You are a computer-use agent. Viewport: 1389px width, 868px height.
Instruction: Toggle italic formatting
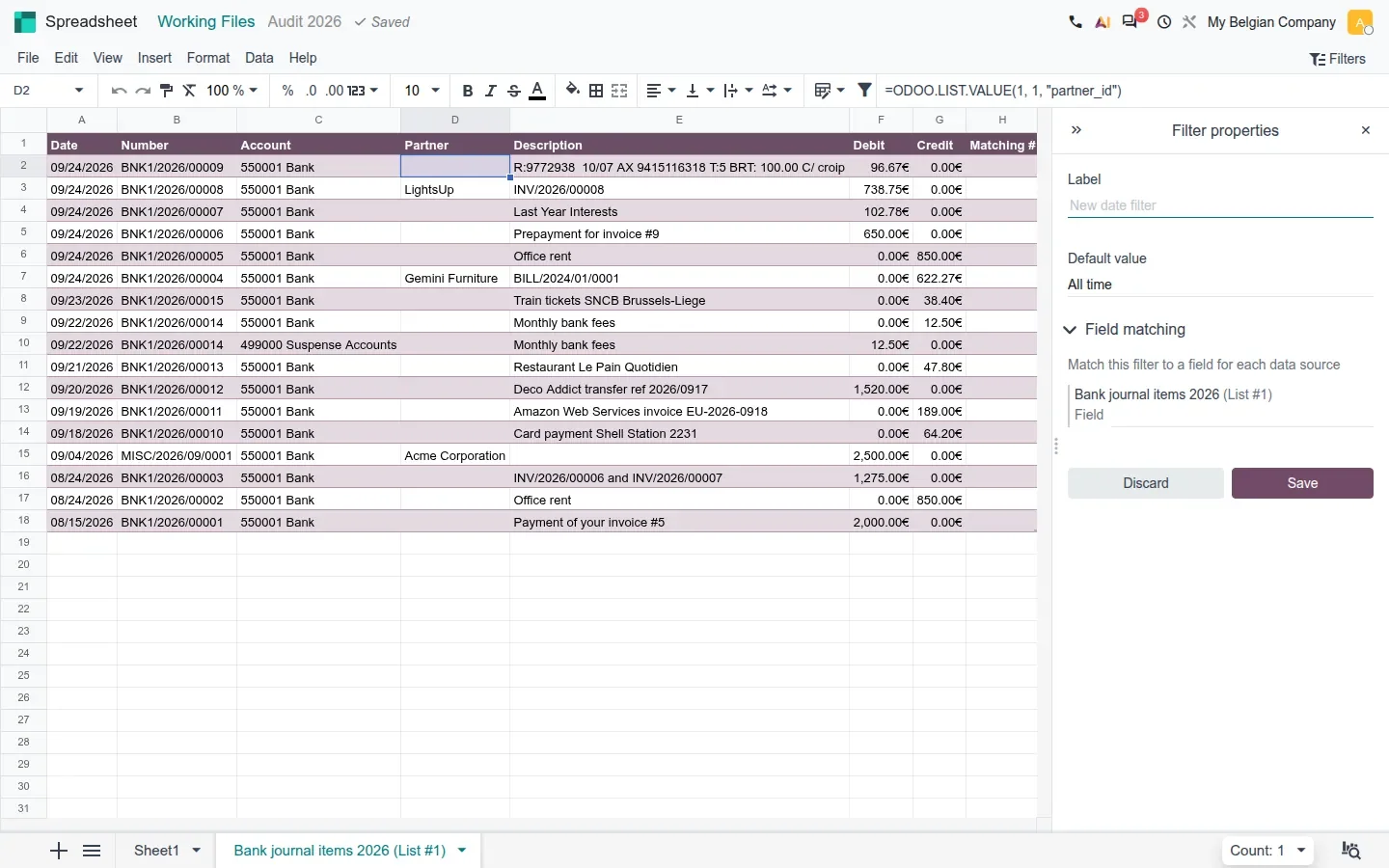pos(490,91)
